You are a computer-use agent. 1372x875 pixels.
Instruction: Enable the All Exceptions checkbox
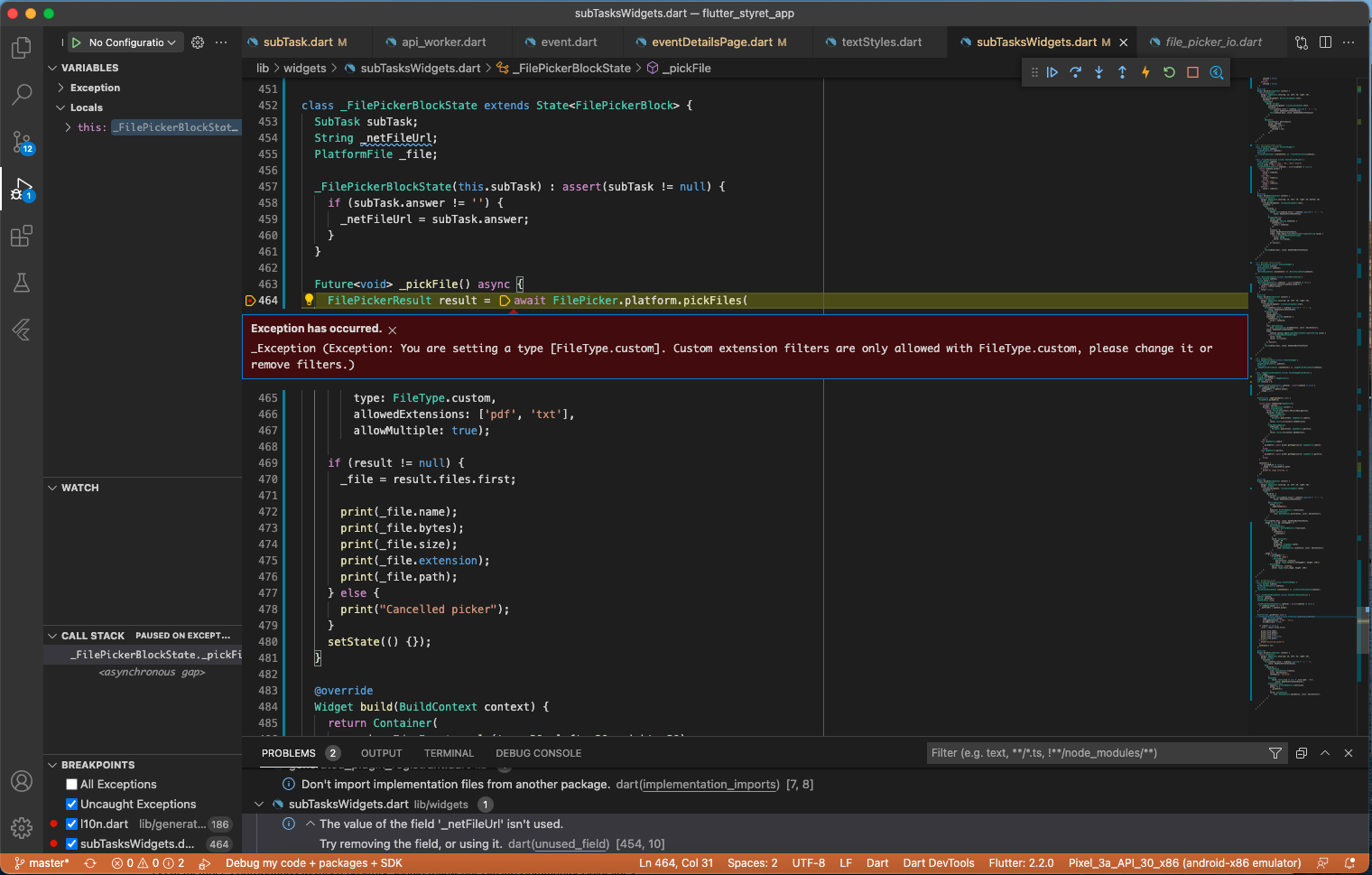click(70, 784)
